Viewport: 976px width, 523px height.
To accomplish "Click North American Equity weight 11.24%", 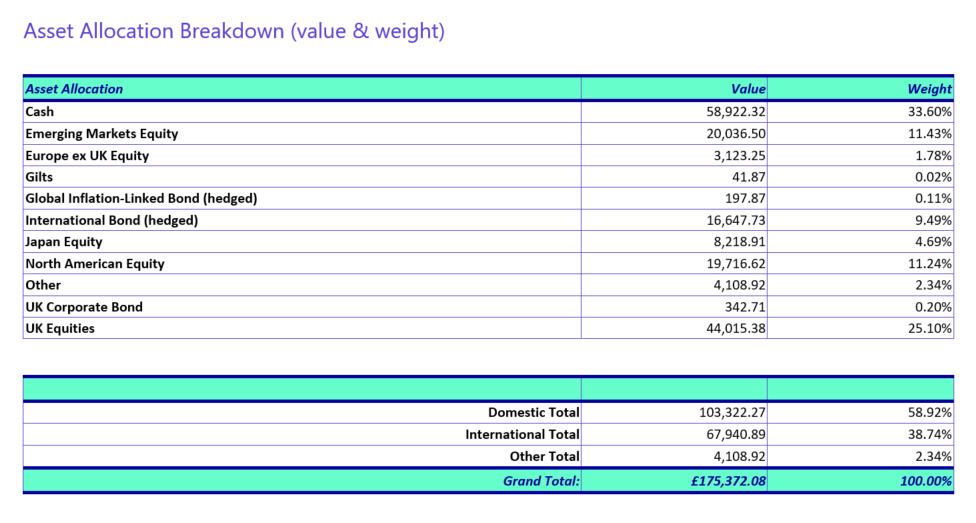I will (930, 264).
